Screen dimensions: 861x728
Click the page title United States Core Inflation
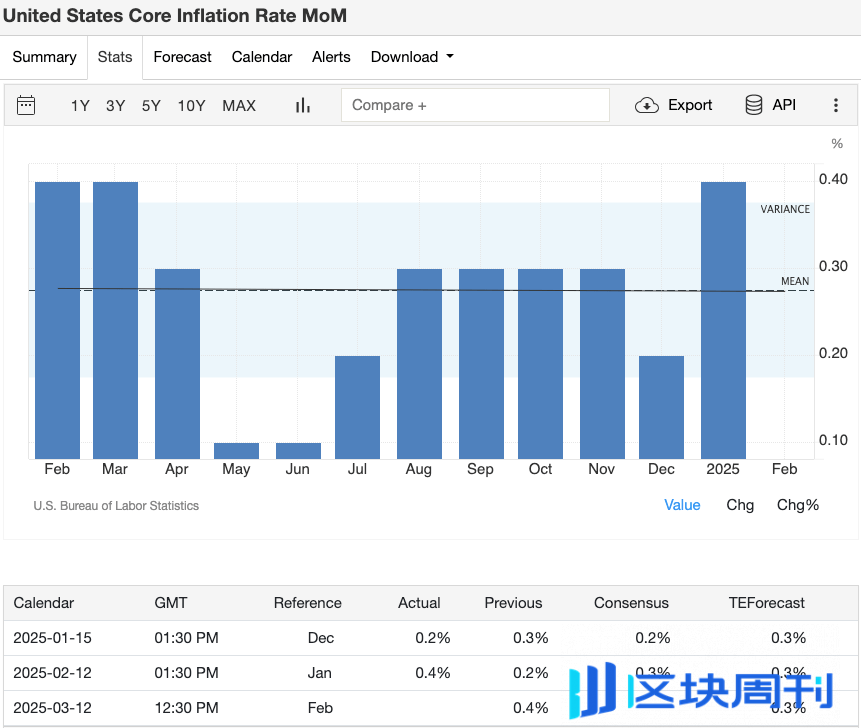(175, 15)
